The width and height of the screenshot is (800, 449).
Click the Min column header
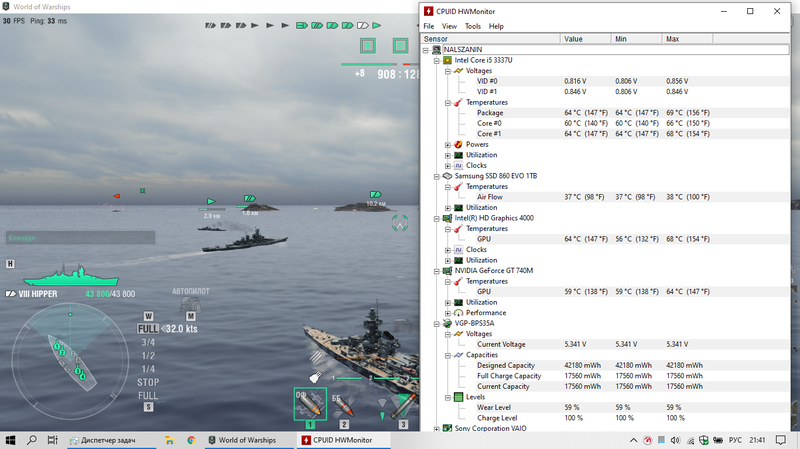pyautogui.click(x=637, y=39)
